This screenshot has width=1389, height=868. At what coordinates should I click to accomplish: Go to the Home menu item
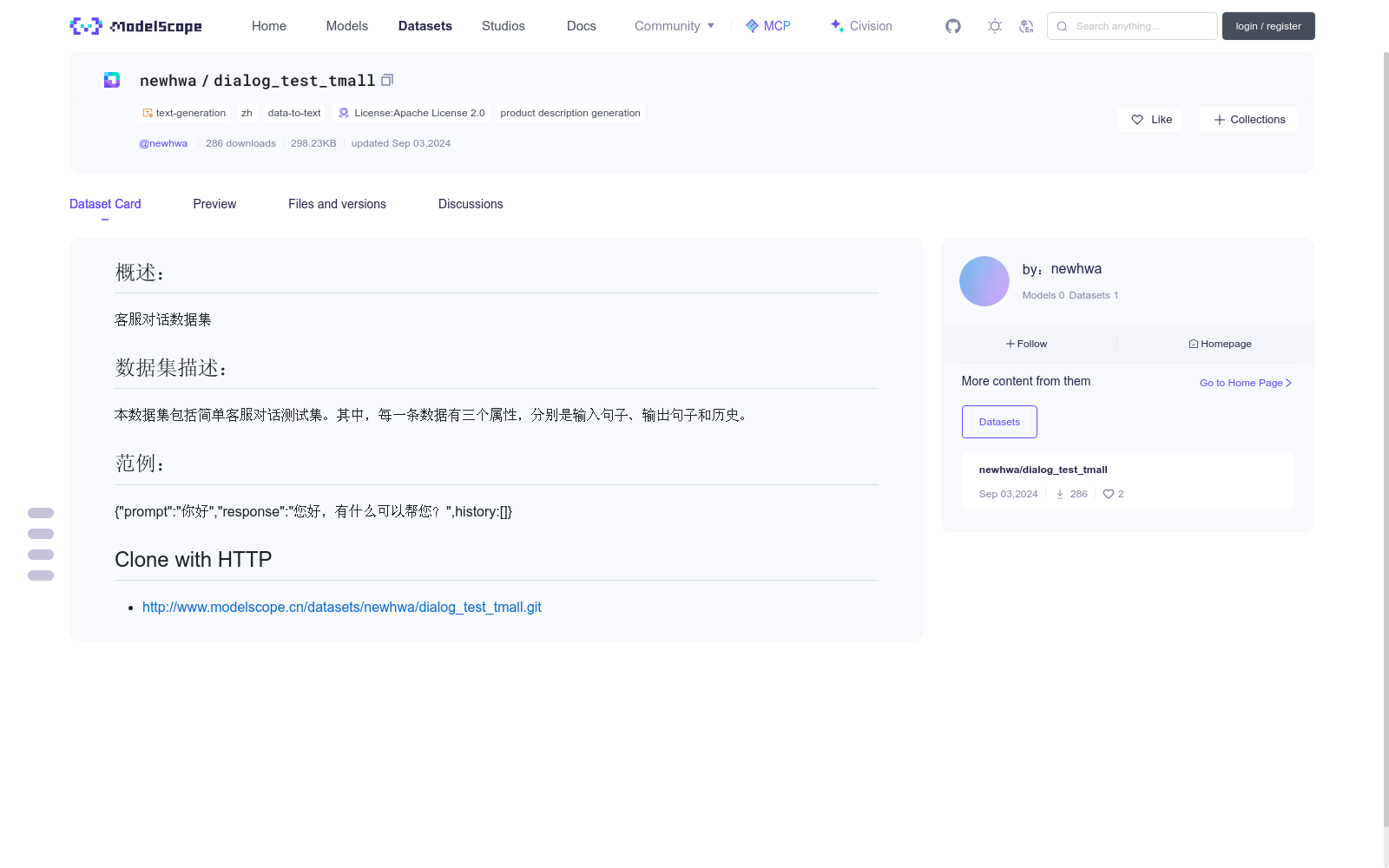[x=269, y=26]
